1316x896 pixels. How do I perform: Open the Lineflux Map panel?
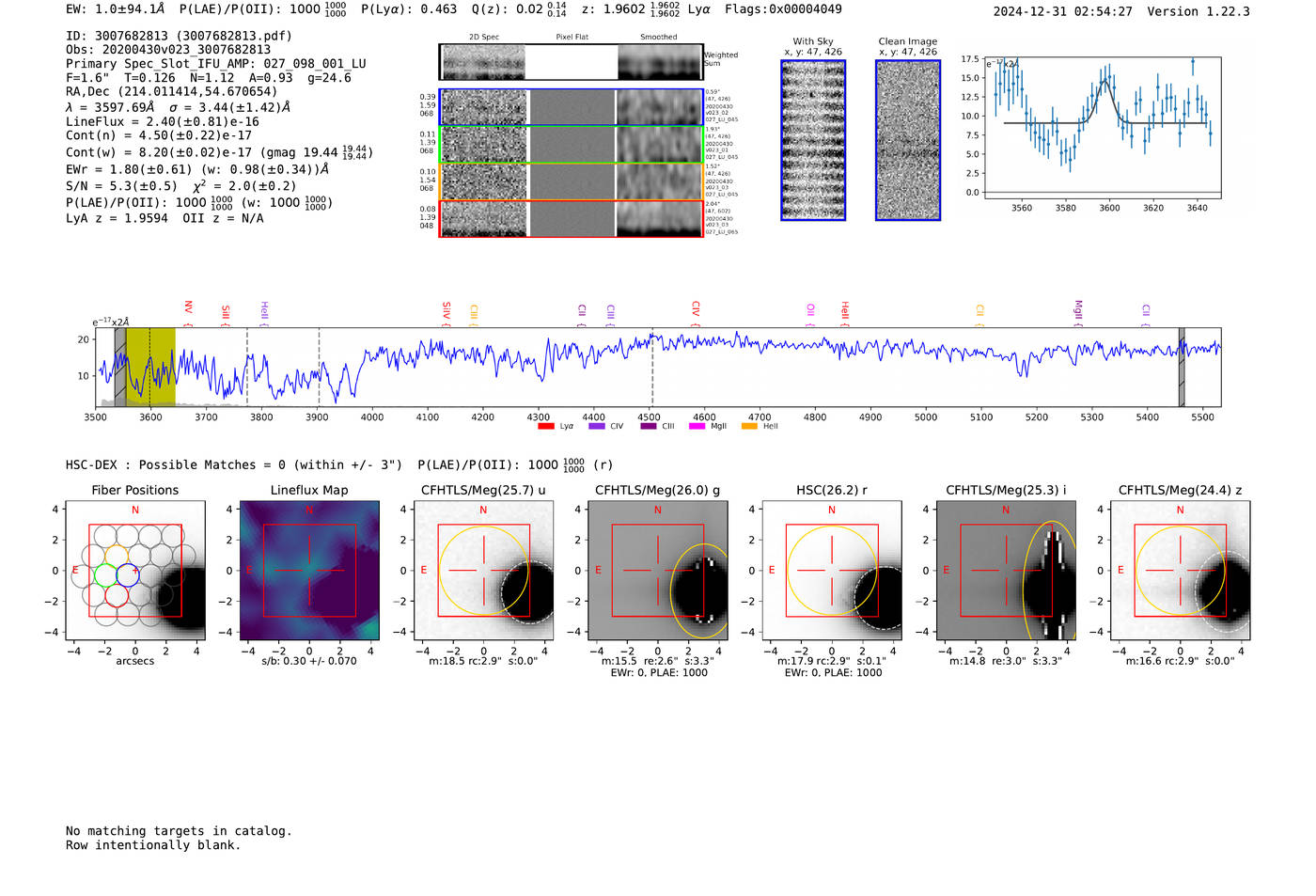pyautogui.click(x=309, y=571)
